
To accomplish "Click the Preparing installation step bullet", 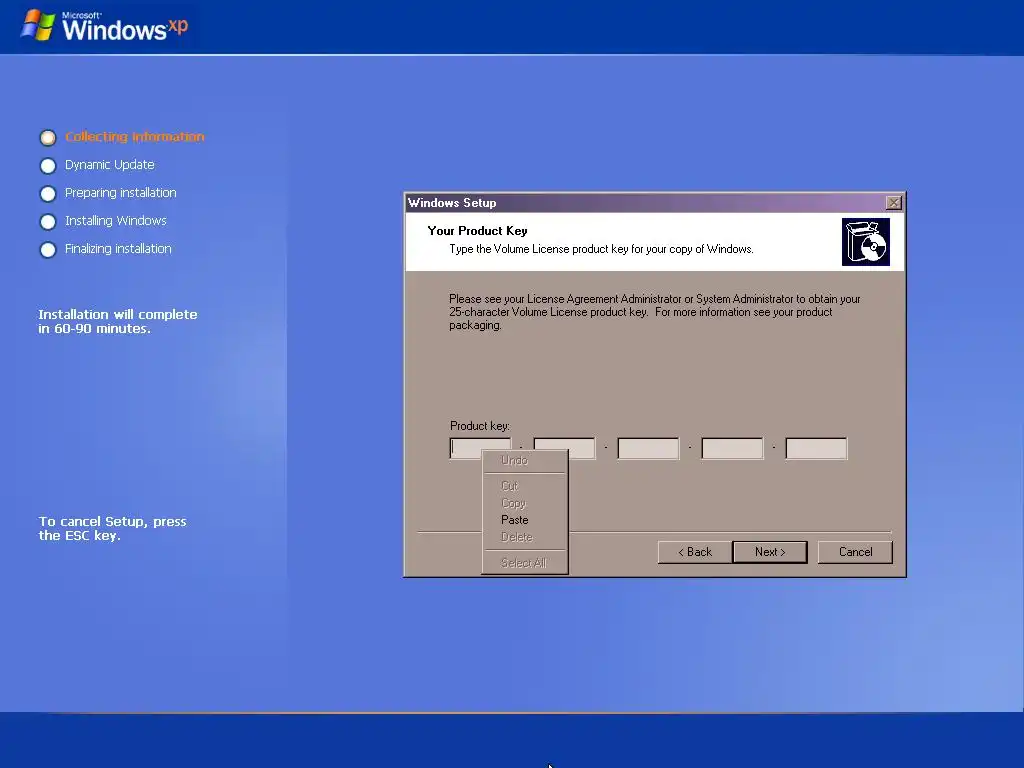I will coord(48,194).
